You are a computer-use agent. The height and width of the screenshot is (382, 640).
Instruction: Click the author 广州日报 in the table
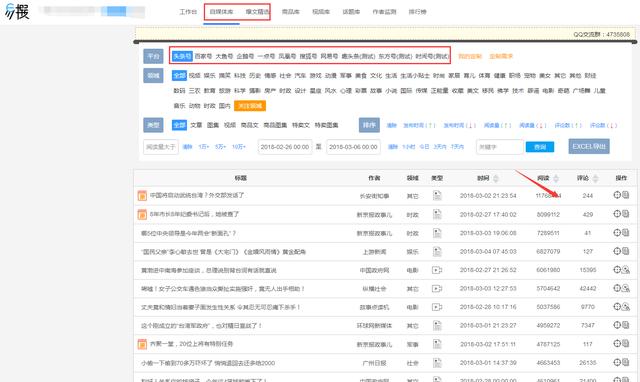(x=374, y=363)
